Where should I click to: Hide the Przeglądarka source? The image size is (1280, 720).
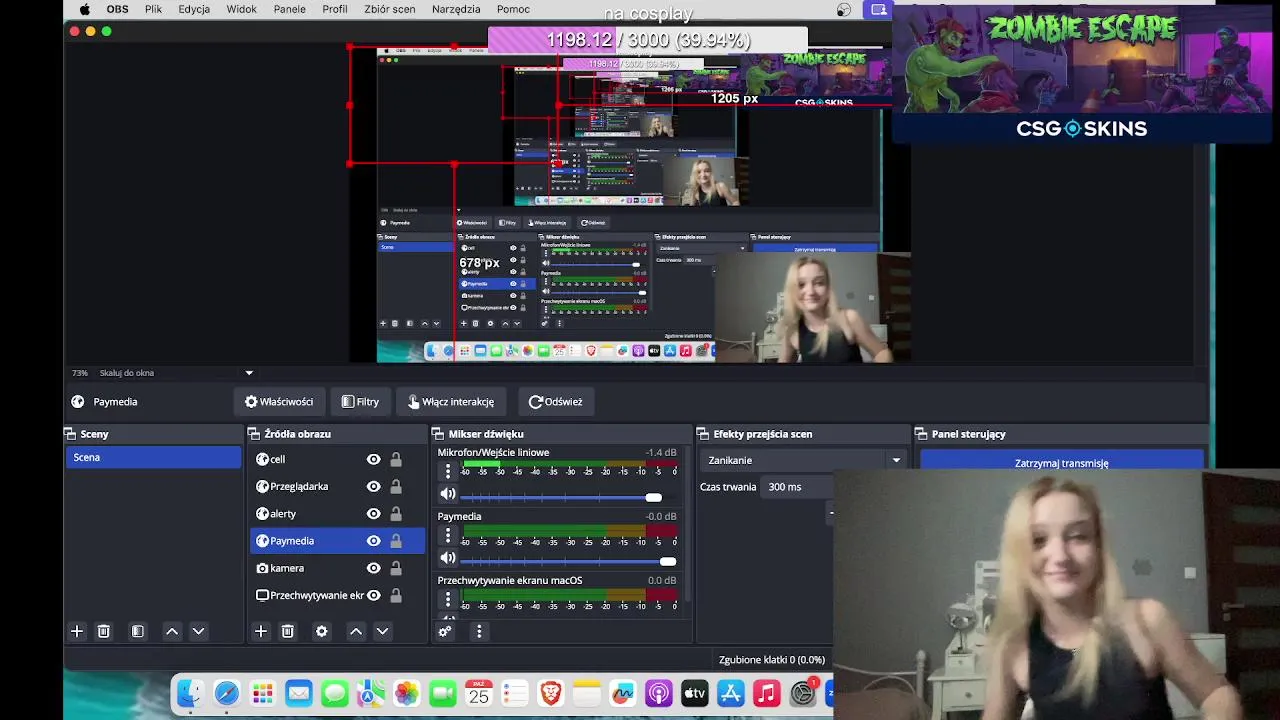[x=373, y=486]
